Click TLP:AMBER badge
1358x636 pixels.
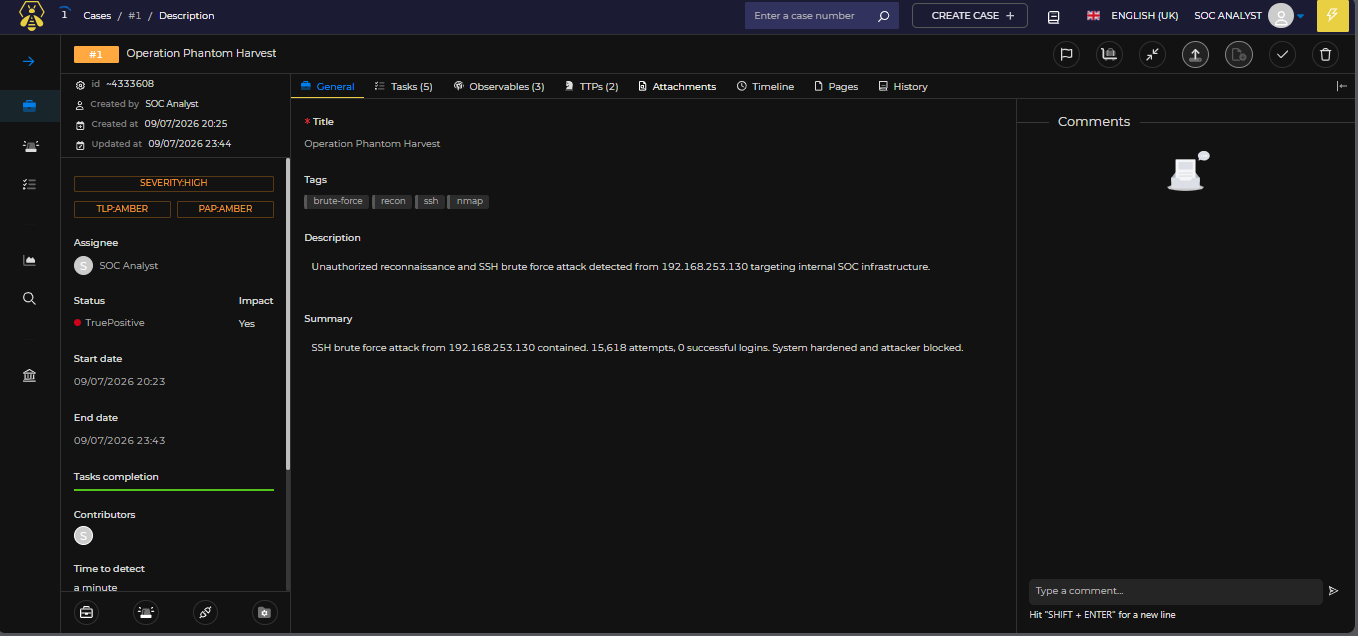122,209
